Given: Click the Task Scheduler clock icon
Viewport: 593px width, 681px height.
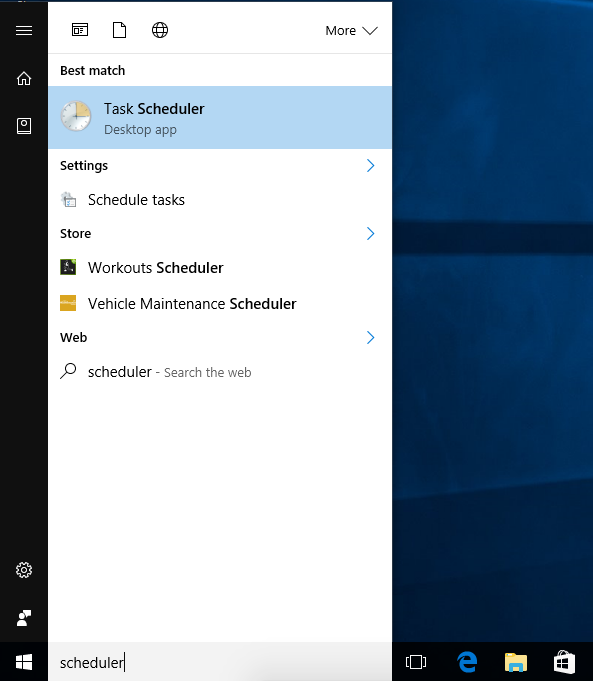Looking at the screenshot, I should 76,116.
